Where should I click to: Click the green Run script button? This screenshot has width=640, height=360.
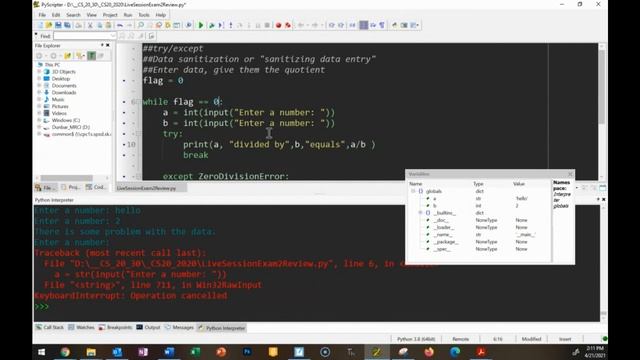click(x=201, y=25)
